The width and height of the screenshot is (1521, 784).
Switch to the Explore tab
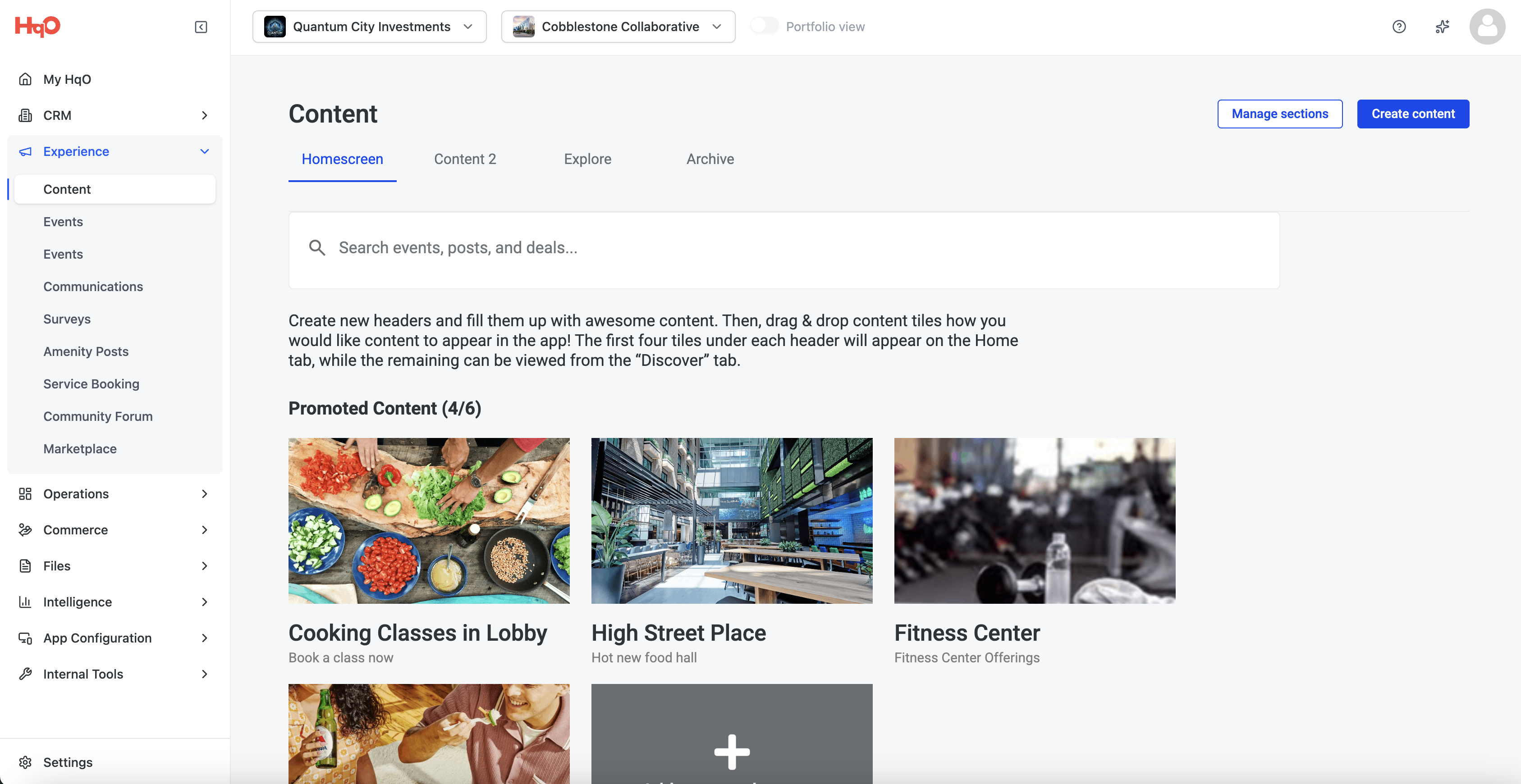click(587, 159)
